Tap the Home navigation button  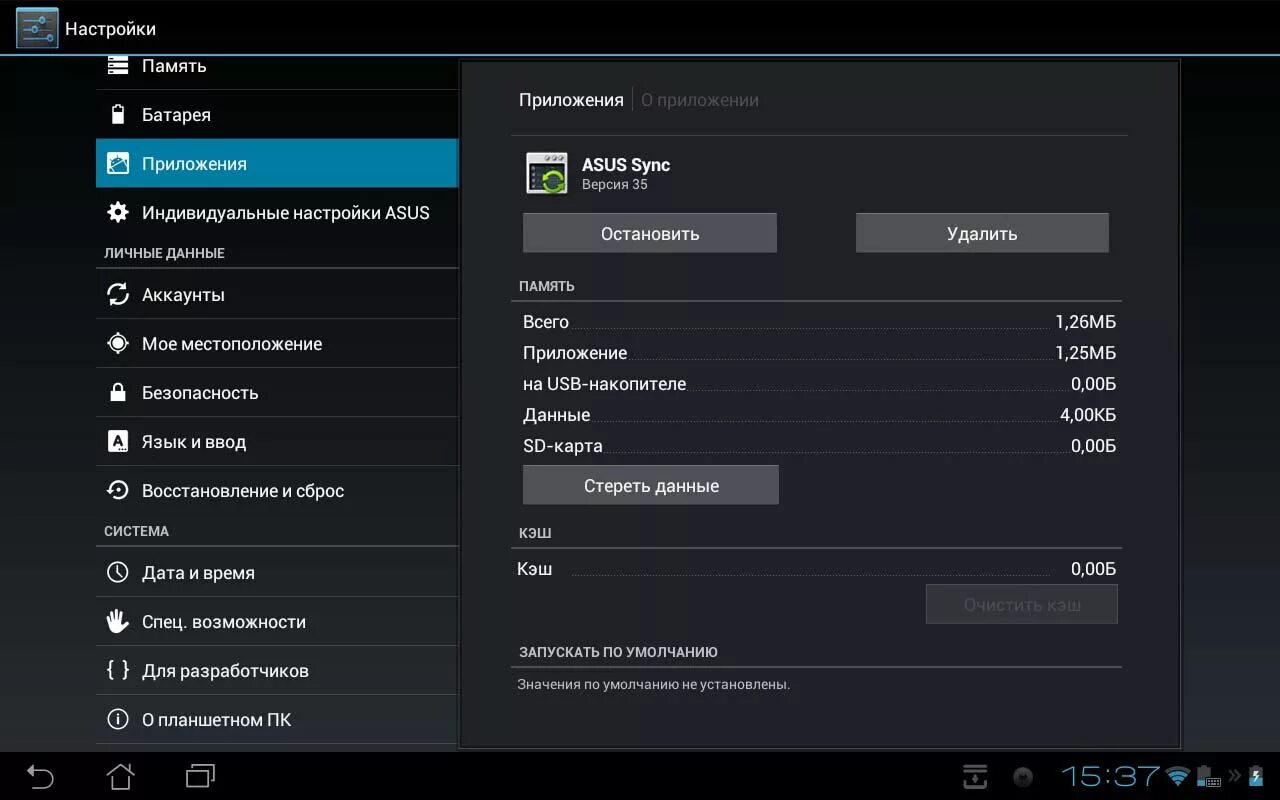pyautogui.click(x=120, y=776)
